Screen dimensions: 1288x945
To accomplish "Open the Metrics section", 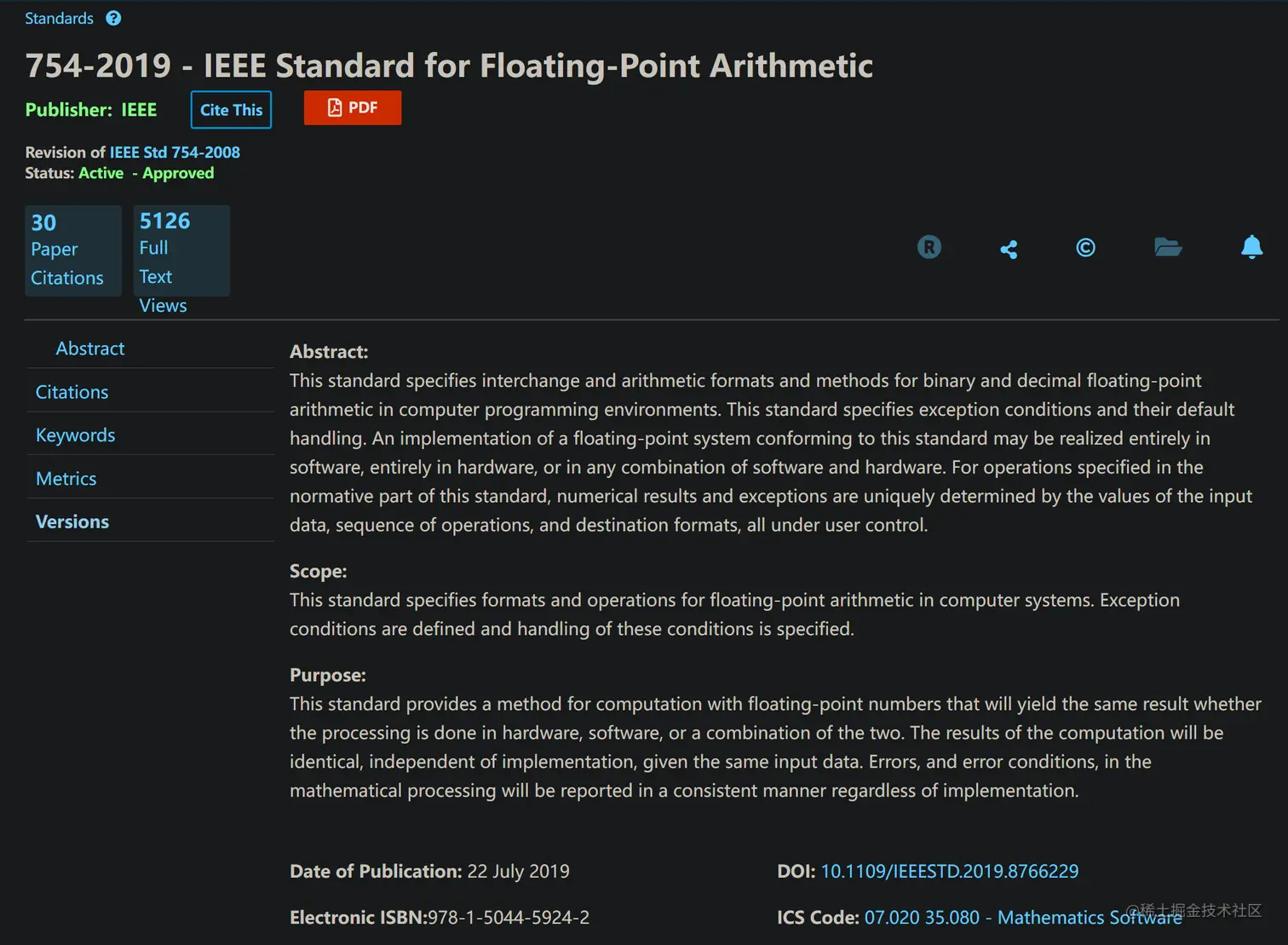I will tap(66, 479).
